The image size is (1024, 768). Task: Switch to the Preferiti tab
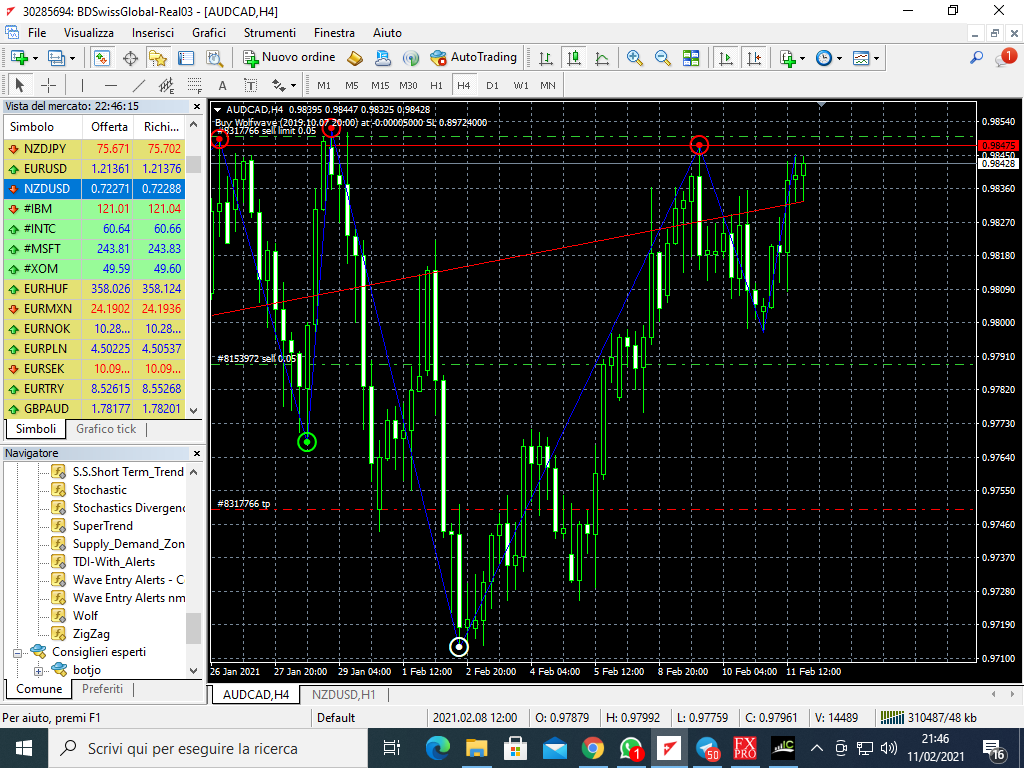[x=103, y=689]
